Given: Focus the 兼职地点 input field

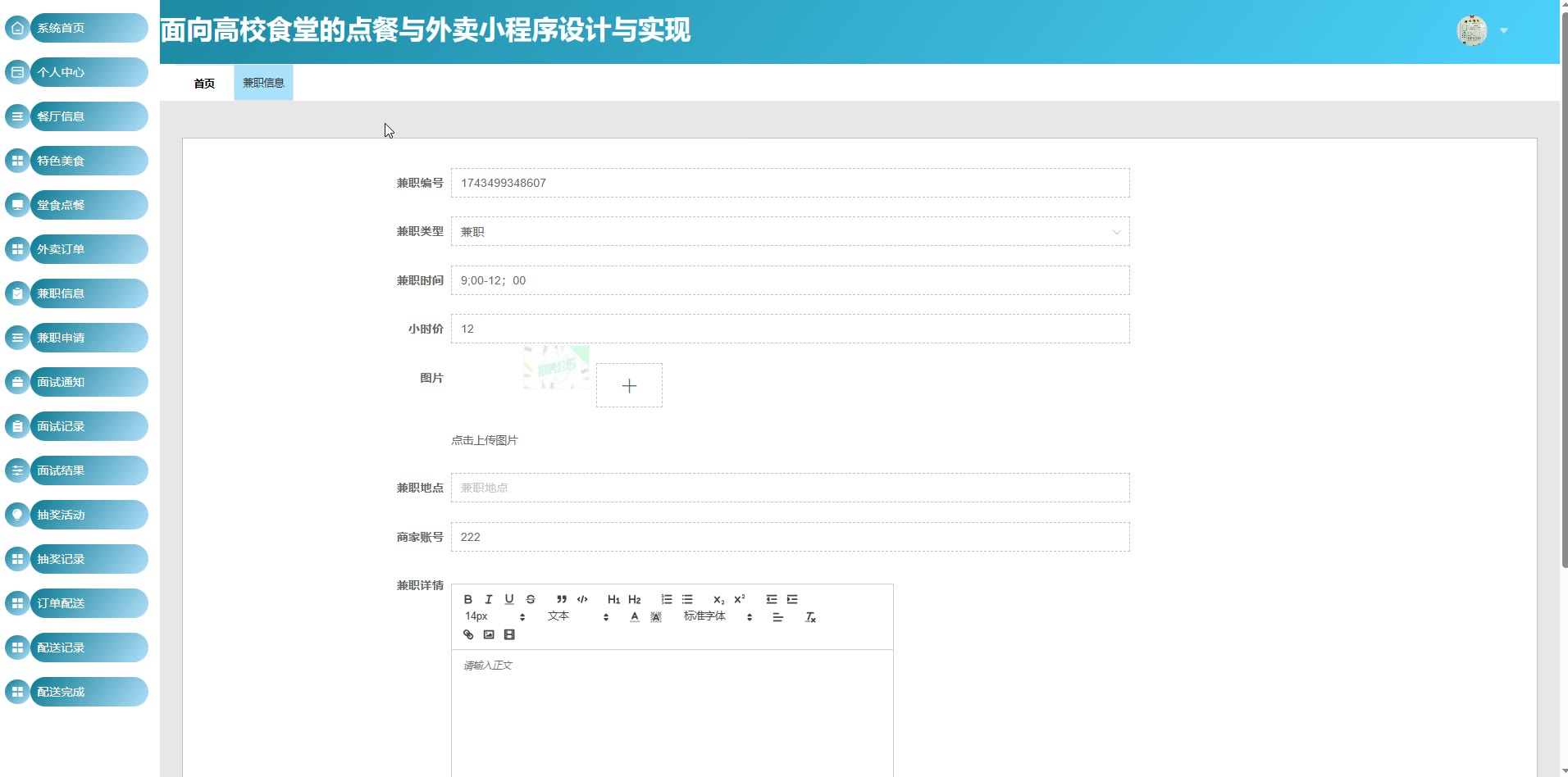Looking at the screenshot, I should click(x=790, y=488).
